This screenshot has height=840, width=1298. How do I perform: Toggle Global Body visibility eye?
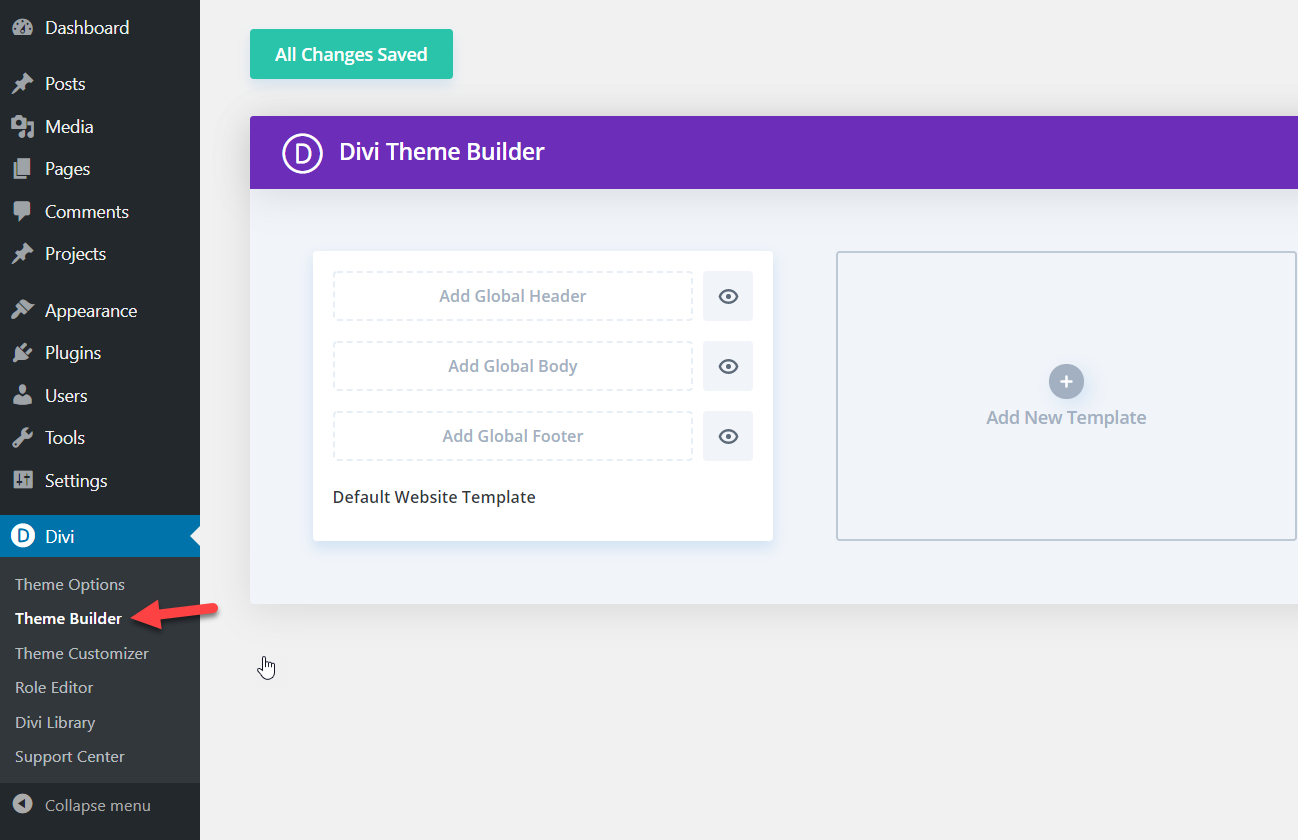[x=728, y=366]
